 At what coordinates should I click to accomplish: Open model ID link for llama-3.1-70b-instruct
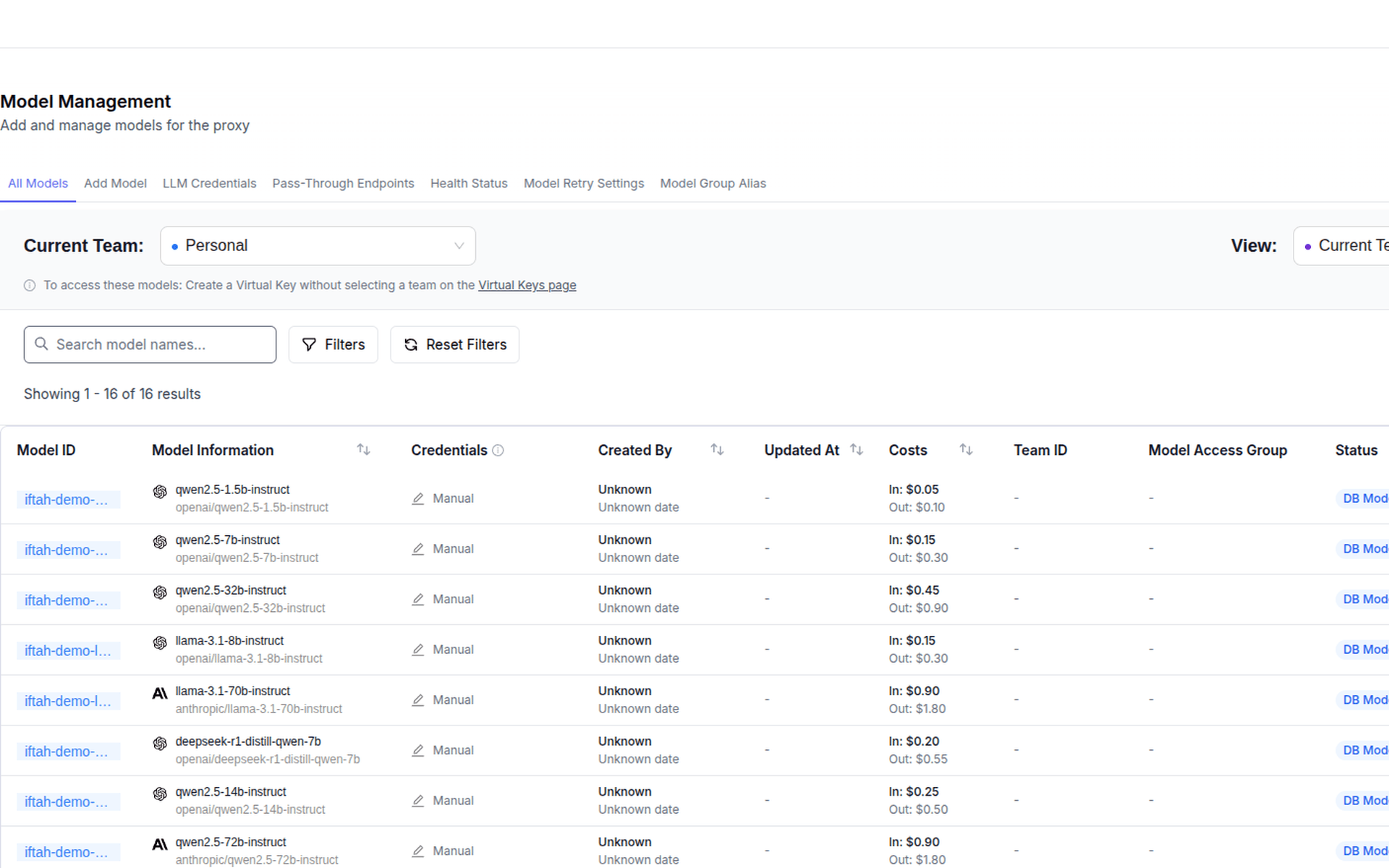click(x=68, y=701)
